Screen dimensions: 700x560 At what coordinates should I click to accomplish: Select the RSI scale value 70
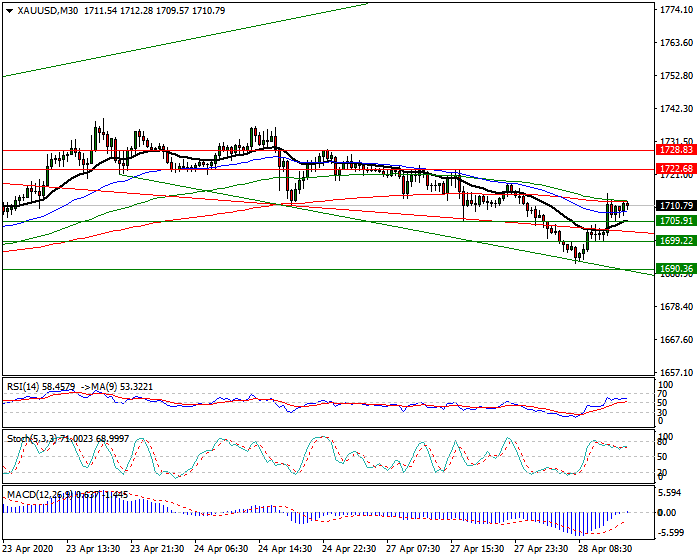pos(663,394)
